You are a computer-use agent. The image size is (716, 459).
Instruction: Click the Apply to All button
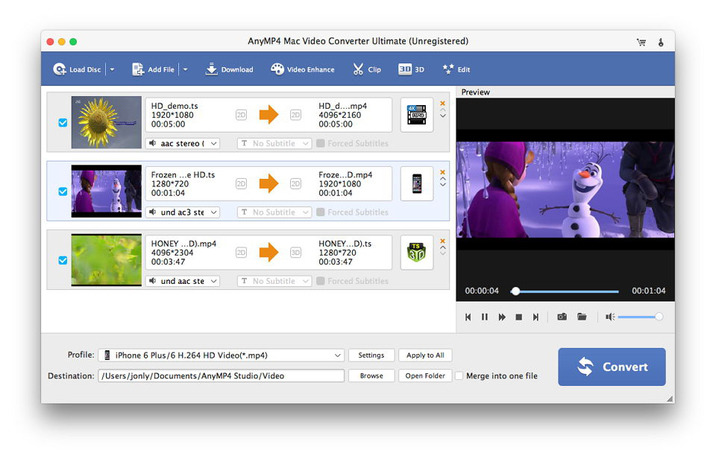[425, 355]
